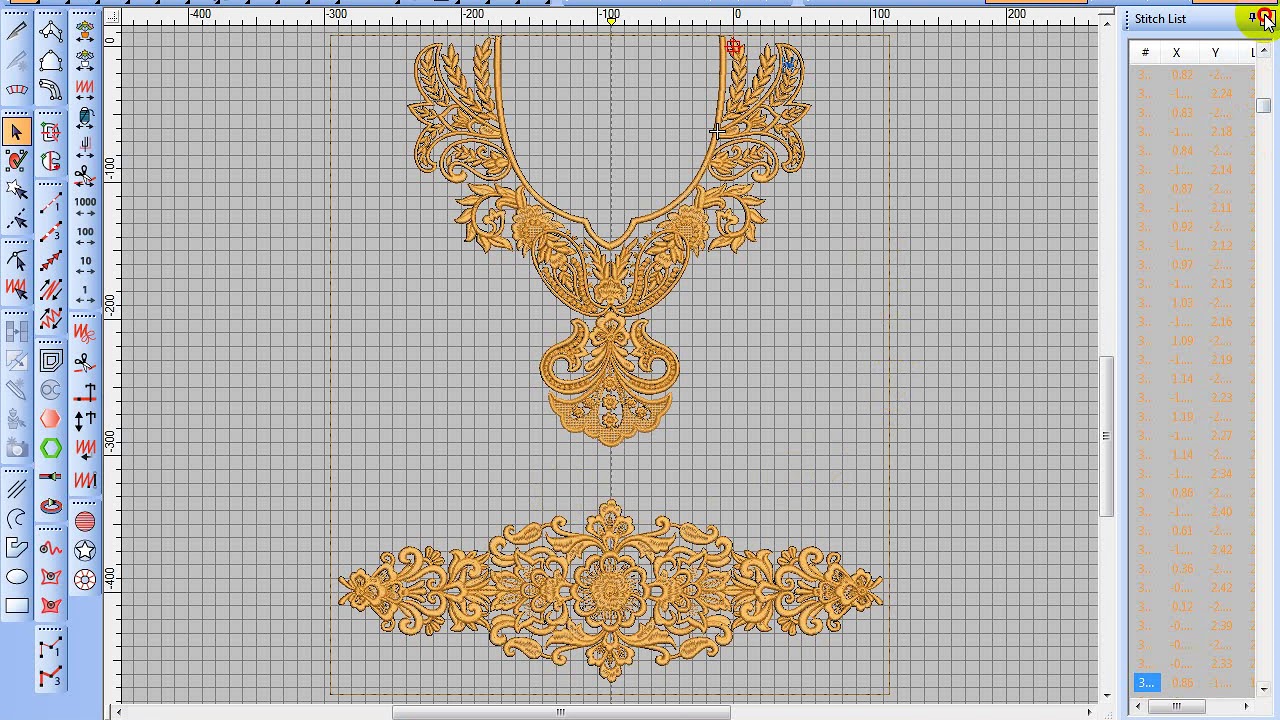Select the star-with-arrow selection tool

coord(17,189)
